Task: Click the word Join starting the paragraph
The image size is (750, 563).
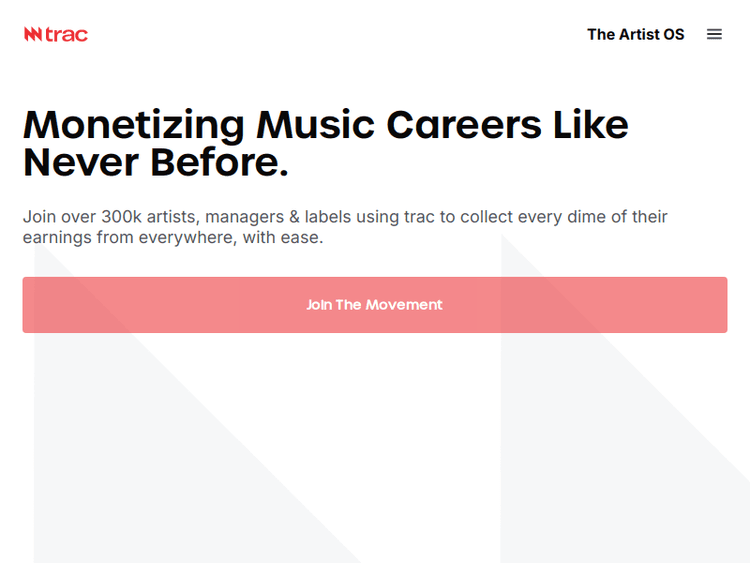Action: coord(39,217)
